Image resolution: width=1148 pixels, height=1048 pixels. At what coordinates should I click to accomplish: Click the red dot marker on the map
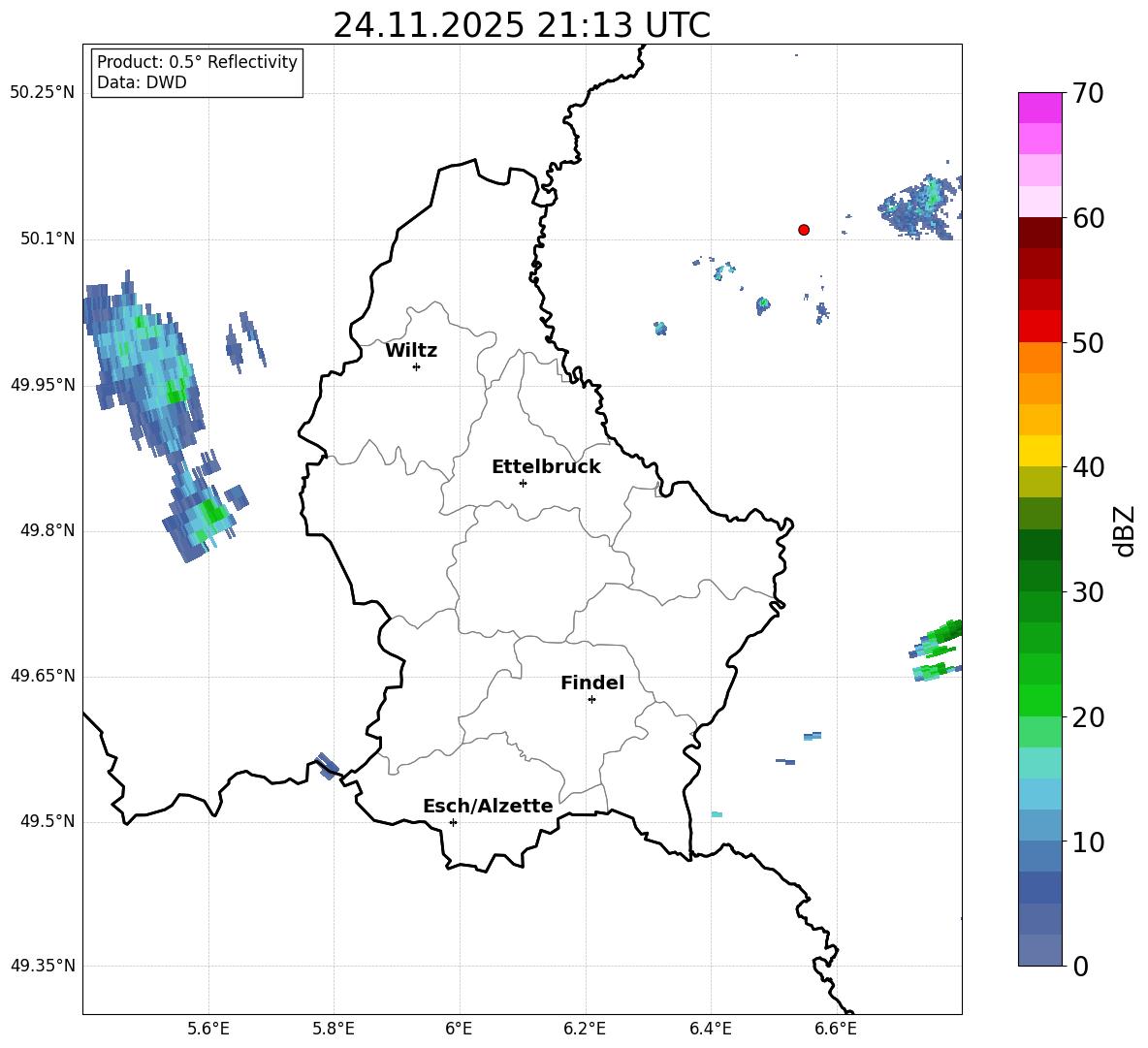coord(803,230)
